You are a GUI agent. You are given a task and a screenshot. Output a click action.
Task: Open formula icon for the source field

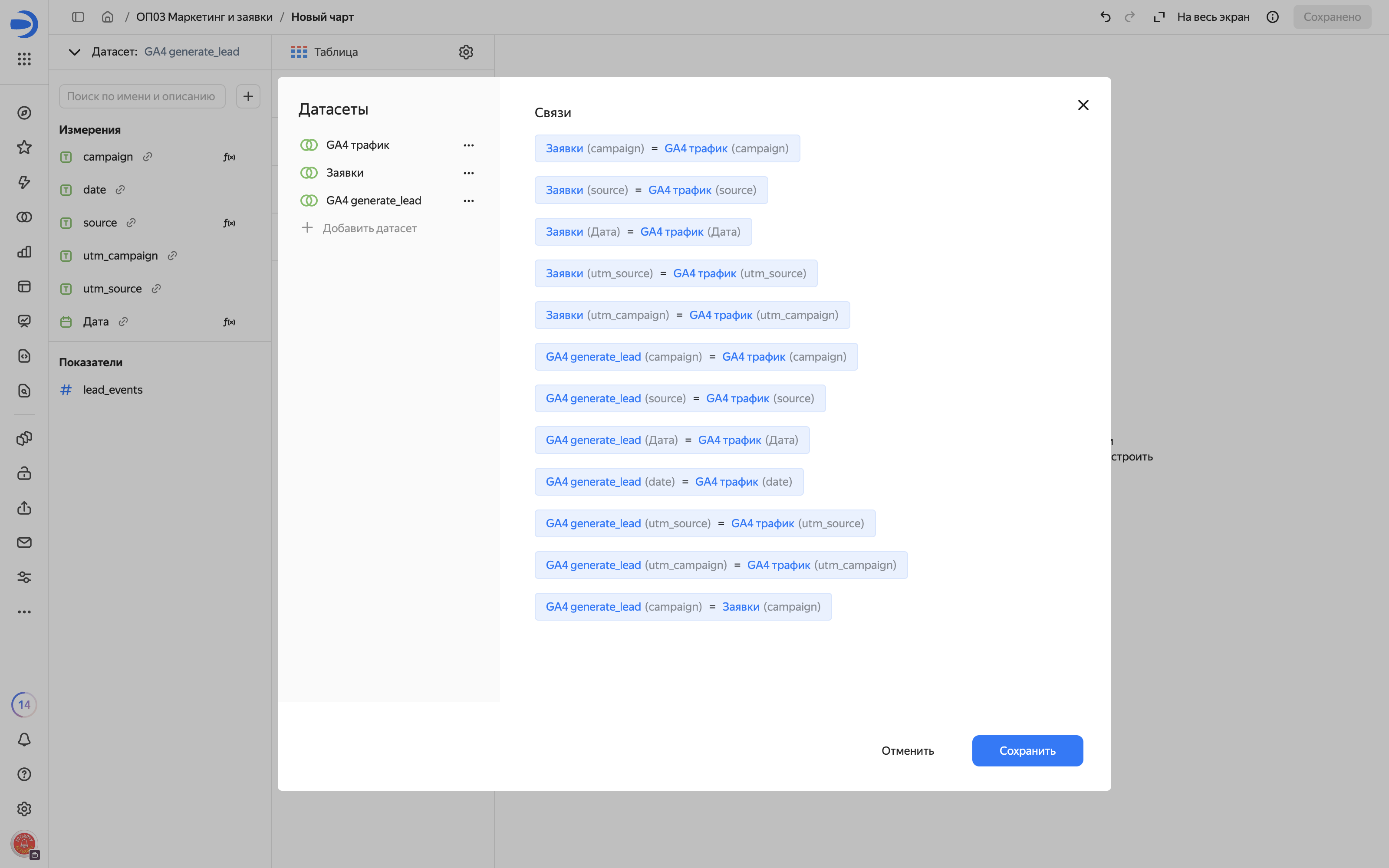pyautogui.click(x=229, y=223)
